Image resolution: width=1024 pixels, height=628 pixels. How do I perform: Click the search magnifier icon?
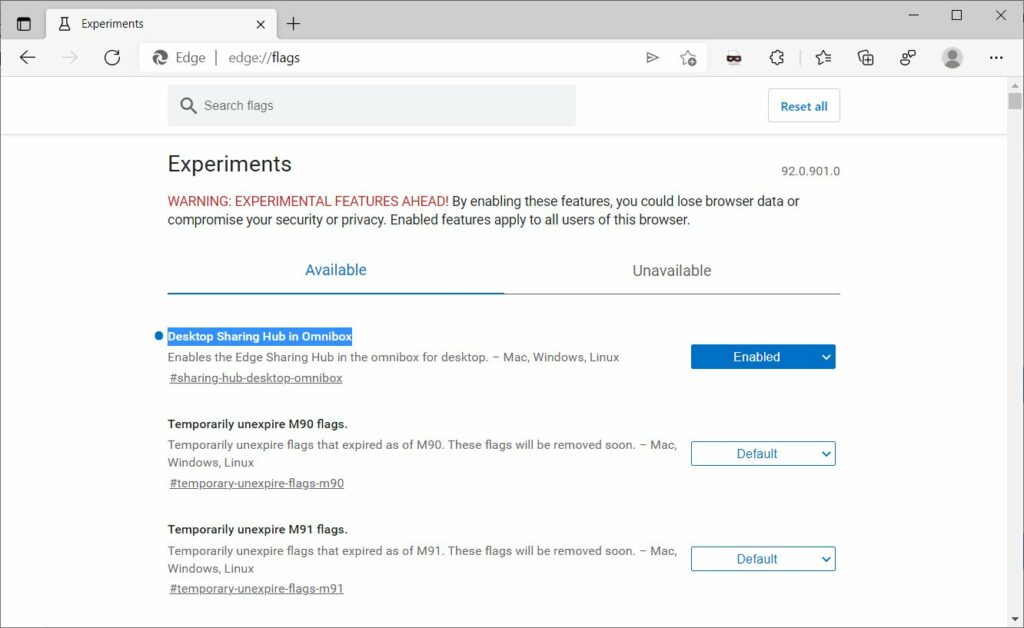pyautogui.click(x=188, y=106)
